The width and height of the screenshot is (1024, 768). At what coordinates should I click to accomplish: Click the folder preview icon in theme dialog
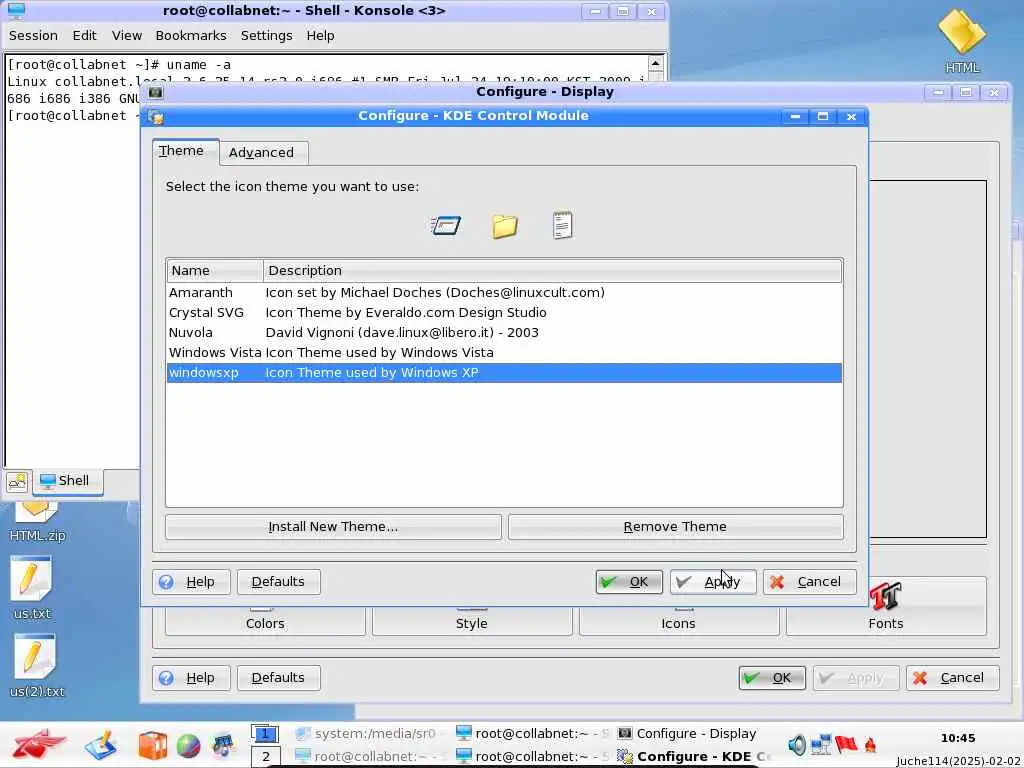pyautogui.click(x=505, y=226)
